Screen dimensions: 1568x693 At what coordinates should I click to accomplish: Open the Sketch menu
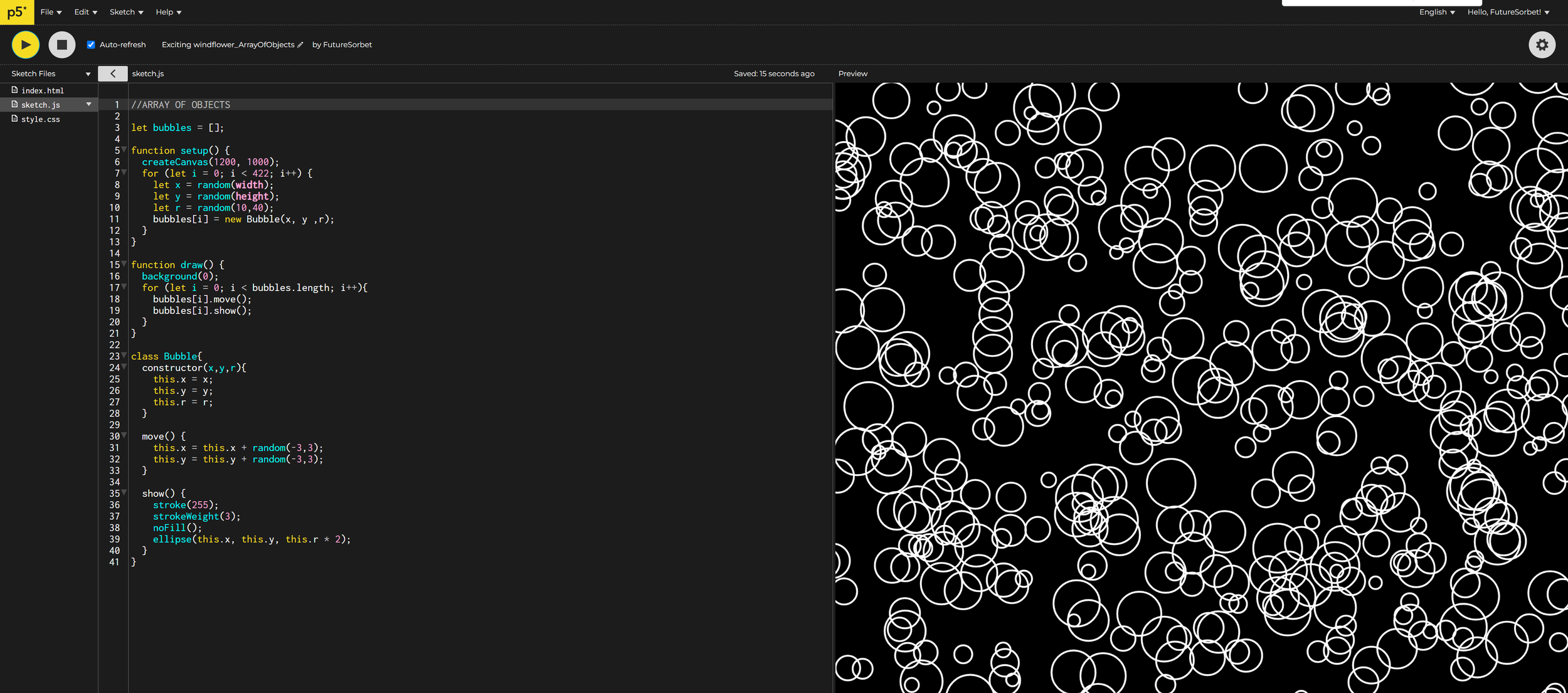tap(126, 12)
